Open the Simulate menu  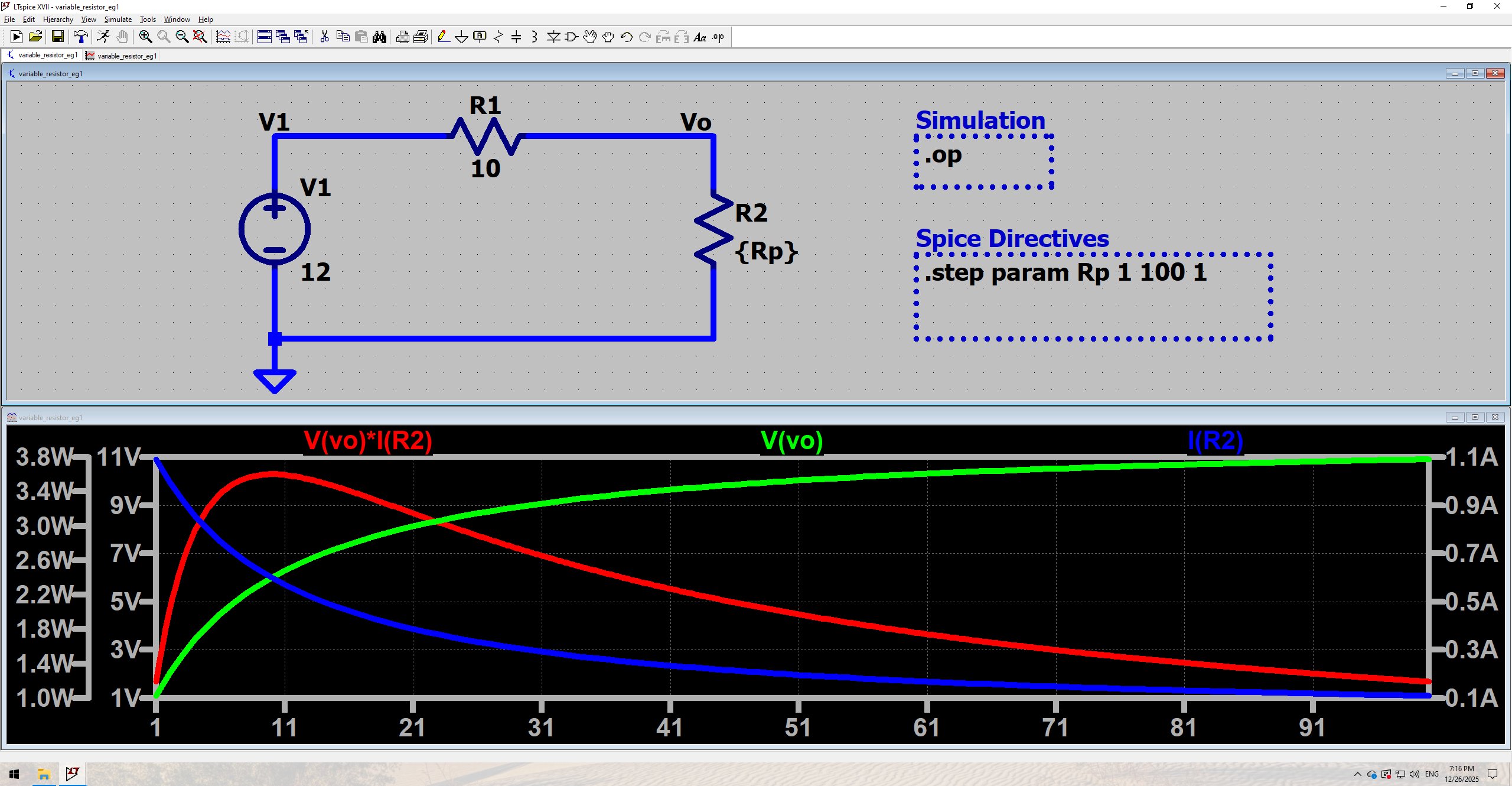118,20
